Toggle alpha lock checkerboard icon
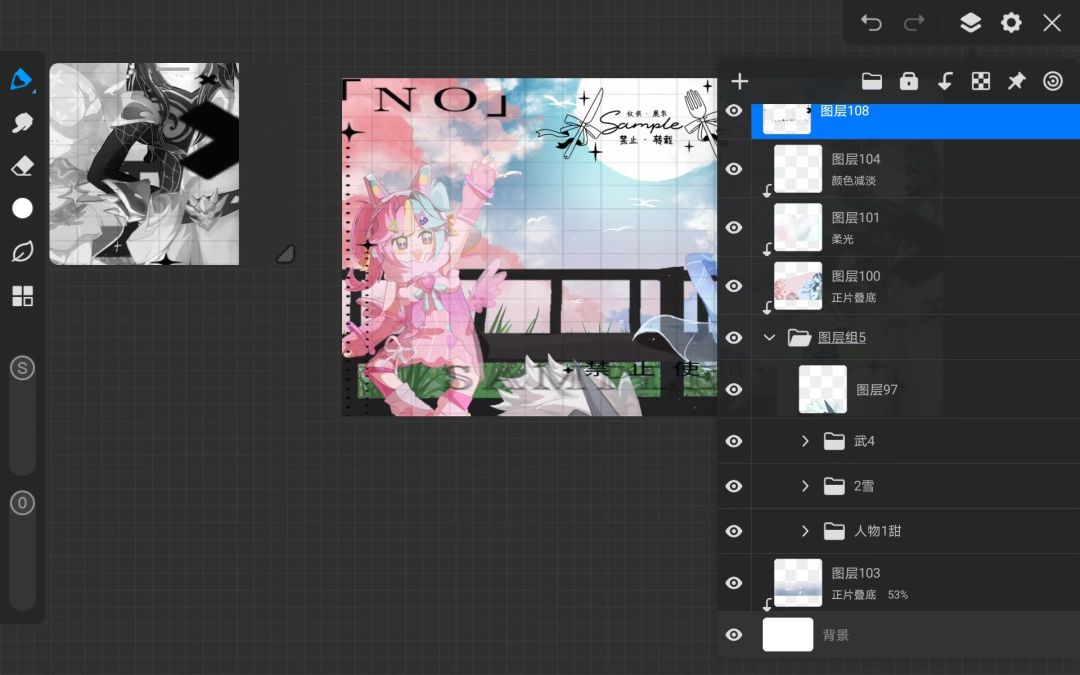 (x=981, y=81)
